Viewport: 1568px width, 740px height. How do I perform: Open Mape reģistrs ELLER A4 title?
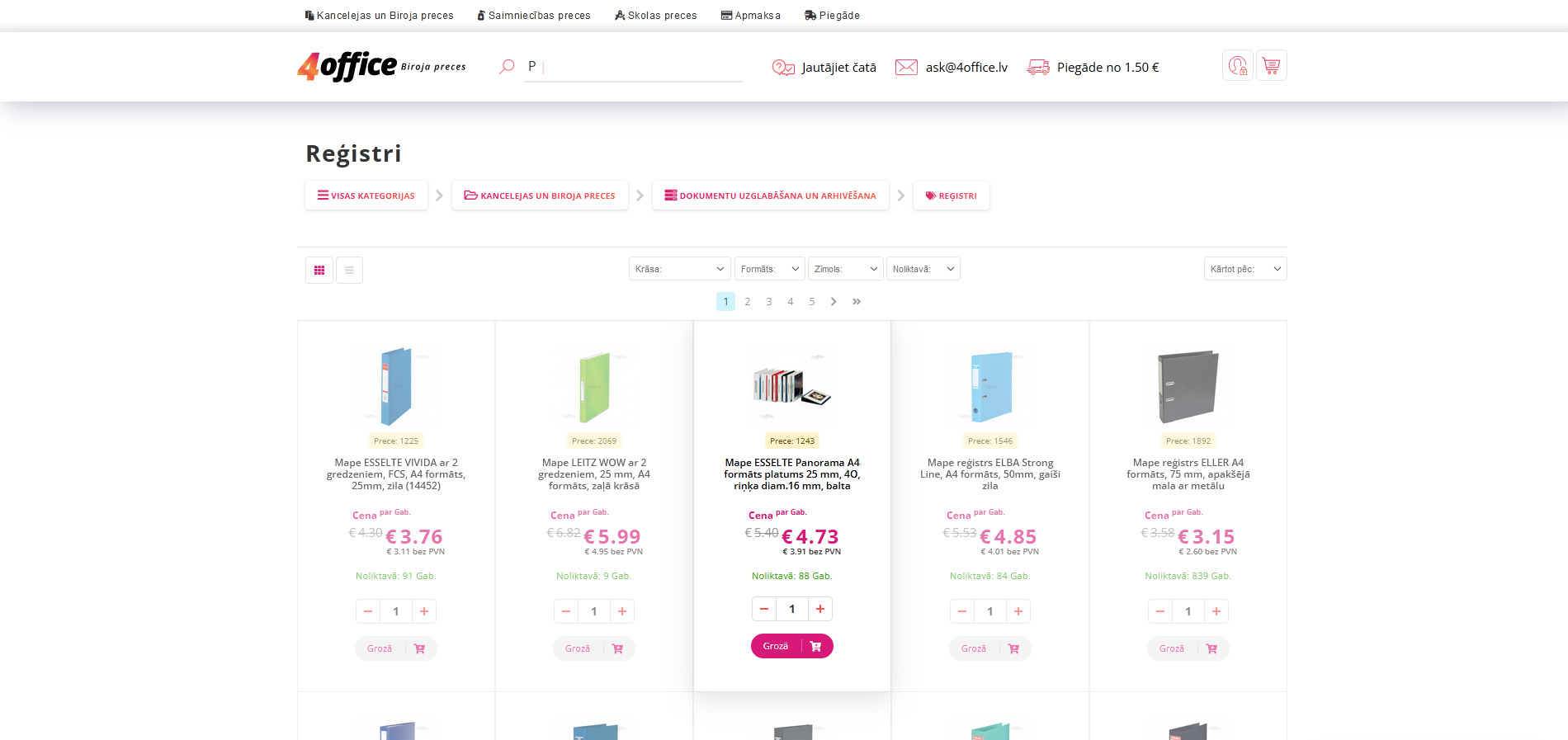(1188, 474)
